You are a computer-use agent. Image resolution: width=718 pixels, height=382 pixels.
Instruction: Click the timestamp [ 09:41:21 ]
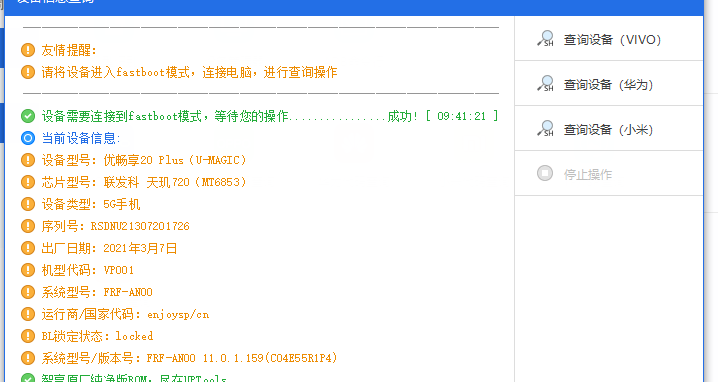point(462,116)
